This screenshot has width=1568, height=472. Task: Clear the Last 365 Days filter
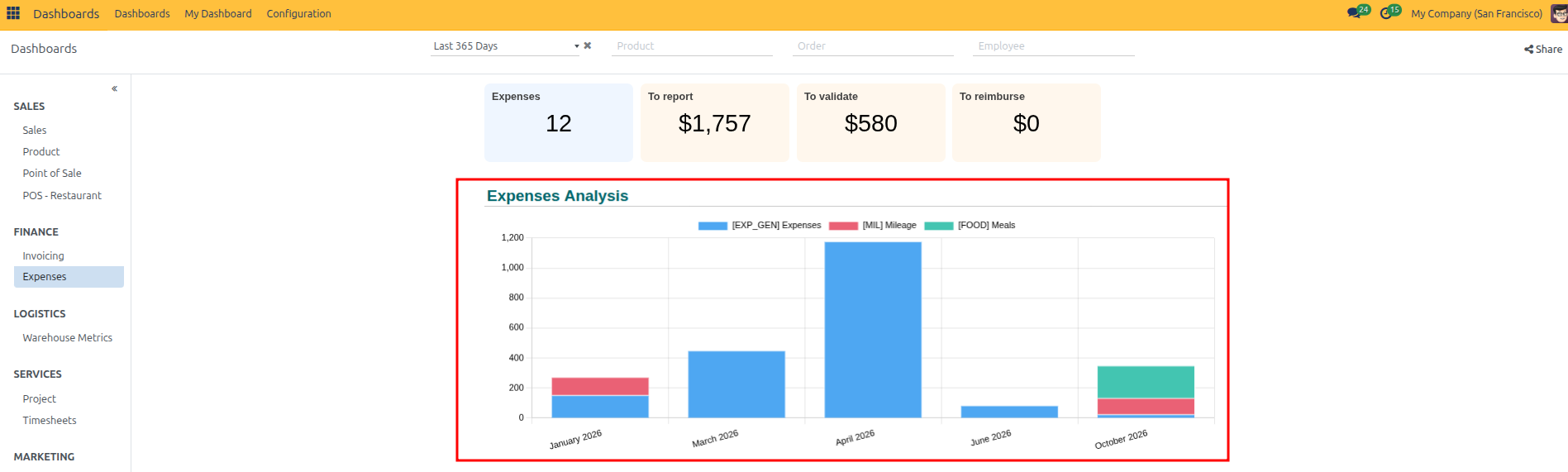point(588,45)
